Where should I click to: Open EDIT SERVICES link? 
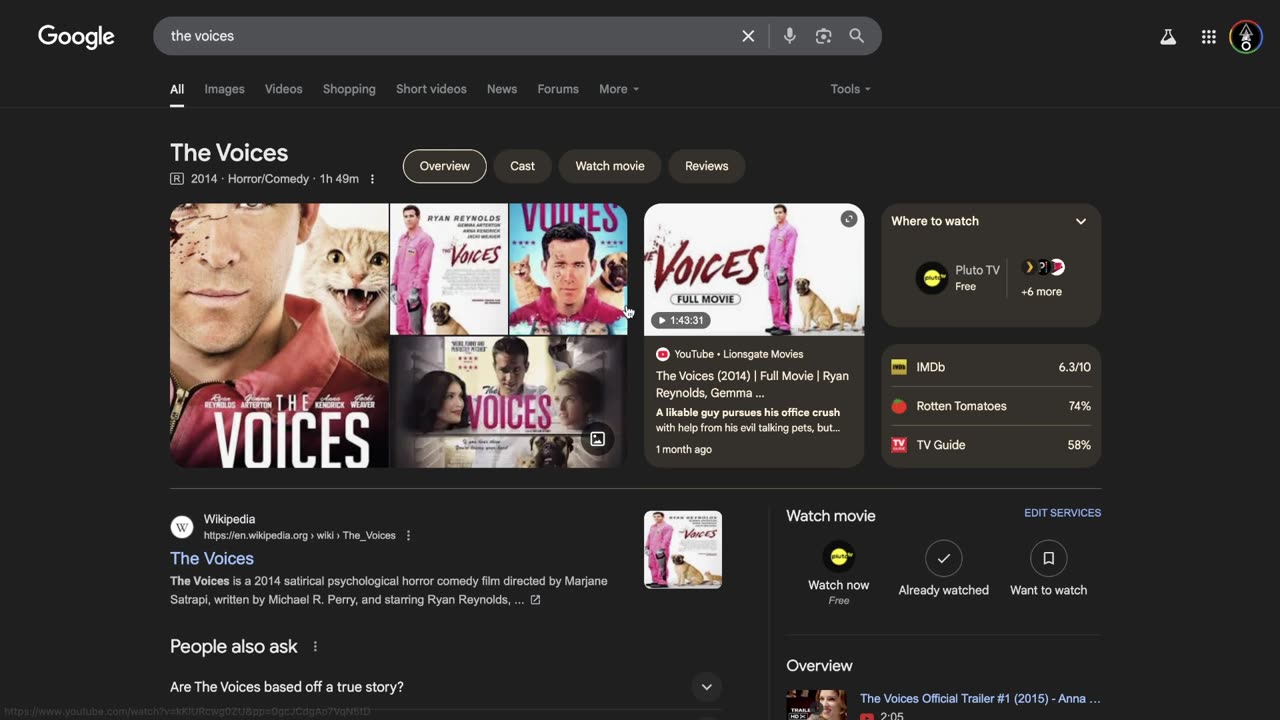pos(1062,513)
